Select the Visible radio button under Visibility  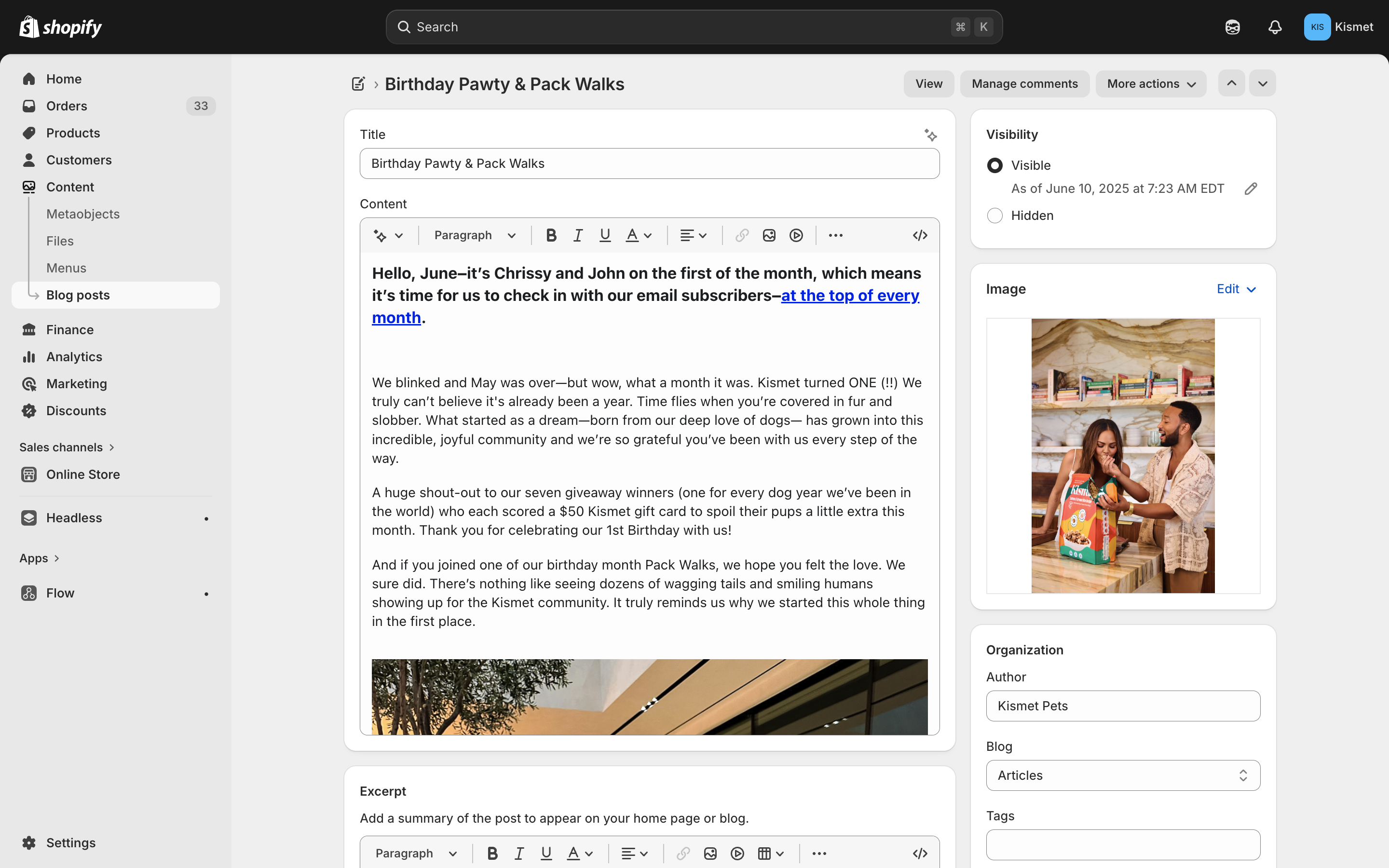point(994,165)
